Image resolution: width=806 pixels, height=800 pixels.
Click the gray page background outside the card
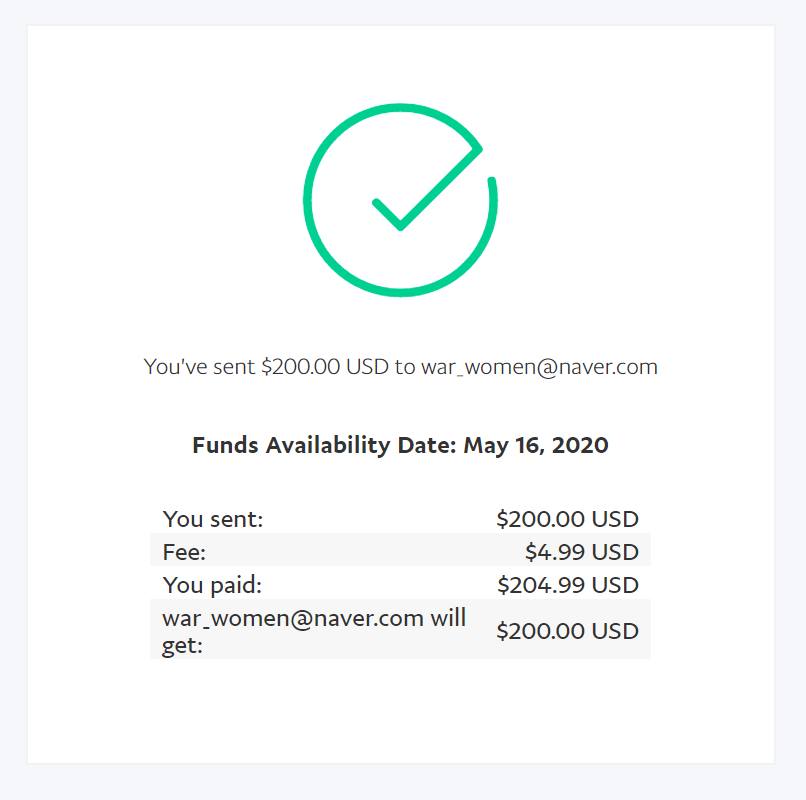pyautogui.click(x=790, y=400)
